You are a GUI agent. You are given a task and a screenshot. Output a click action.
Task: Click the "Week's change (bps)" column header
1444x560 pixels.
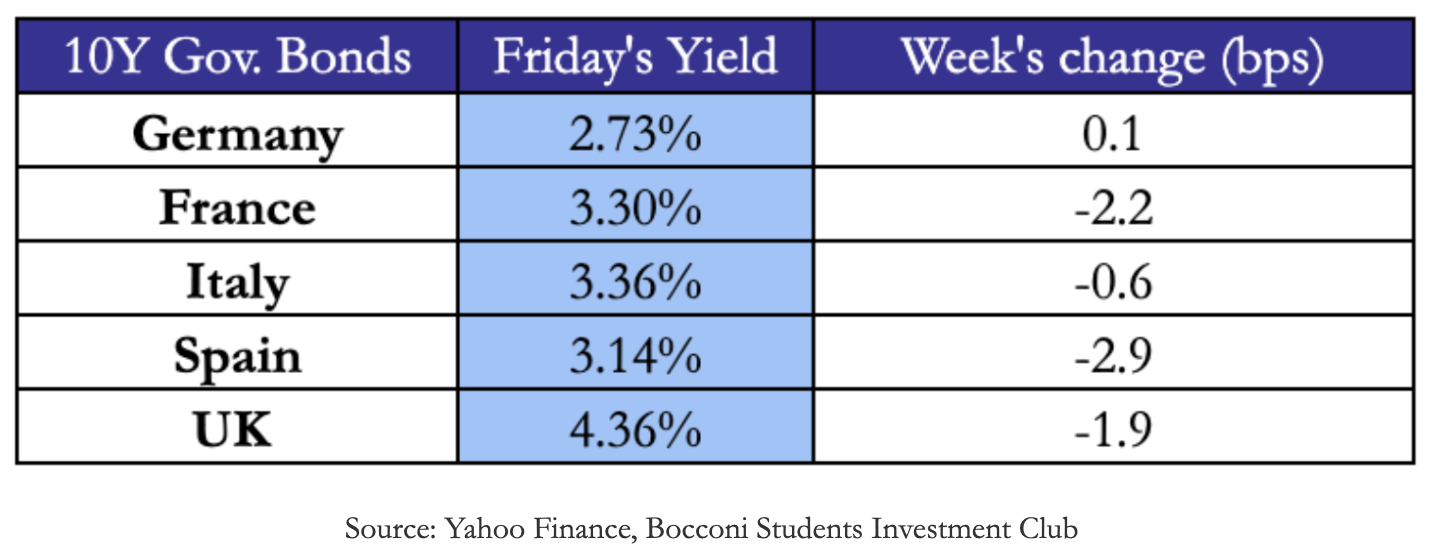coord(1113,57)
